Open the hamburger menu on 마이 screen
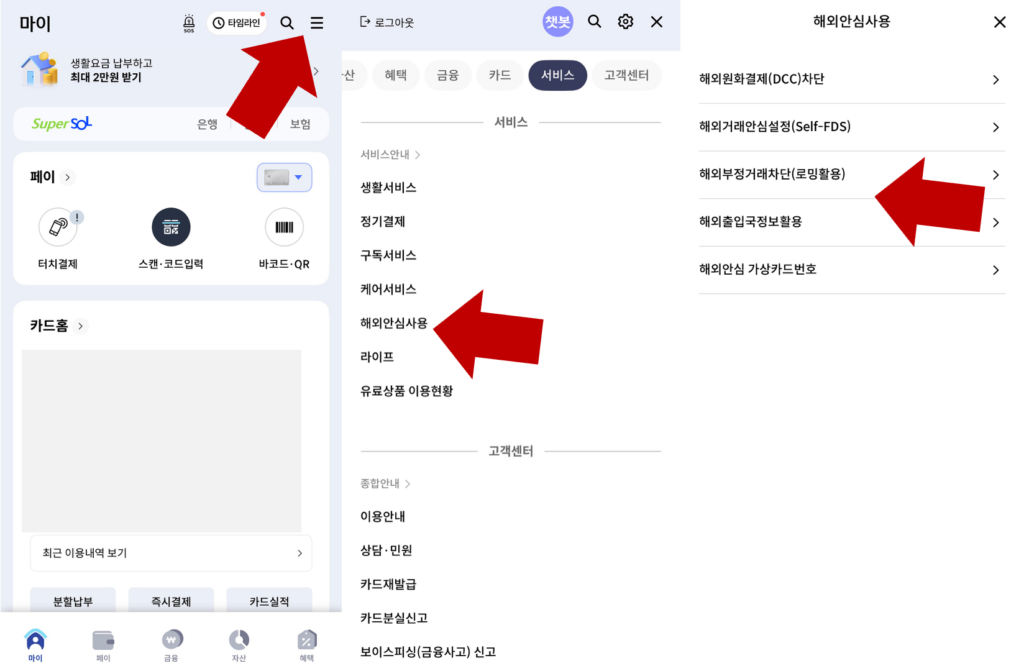This screenshot has height=671, width=1024. pos(316,21)
